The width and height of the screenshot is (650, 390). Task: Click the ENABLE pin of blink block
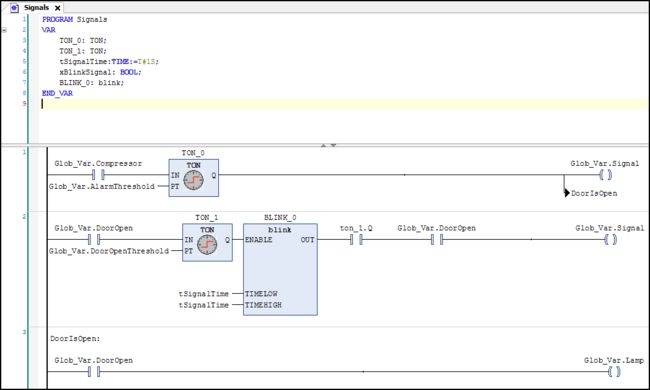(x=258, y=240)
